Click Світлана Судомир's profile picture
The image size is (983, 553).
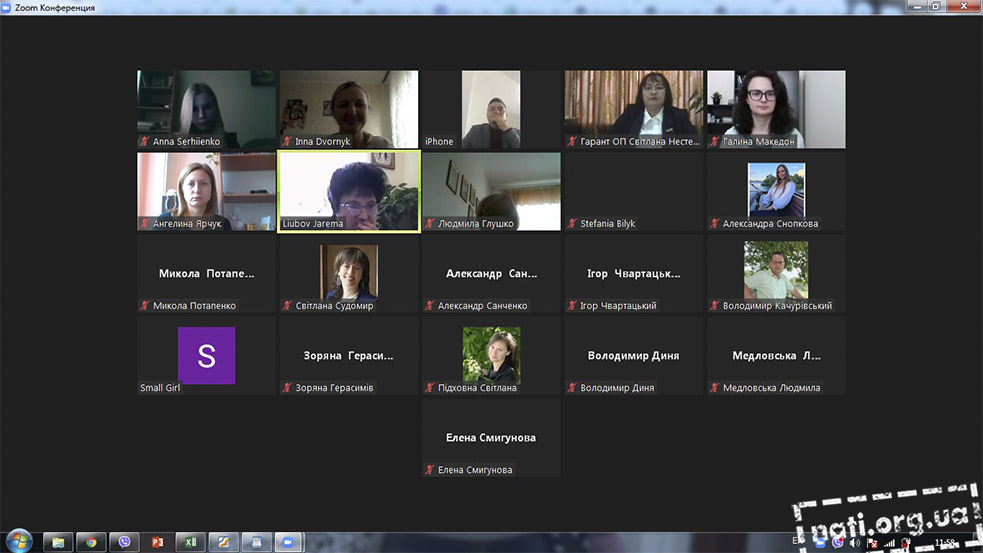(x=349, y=271)
